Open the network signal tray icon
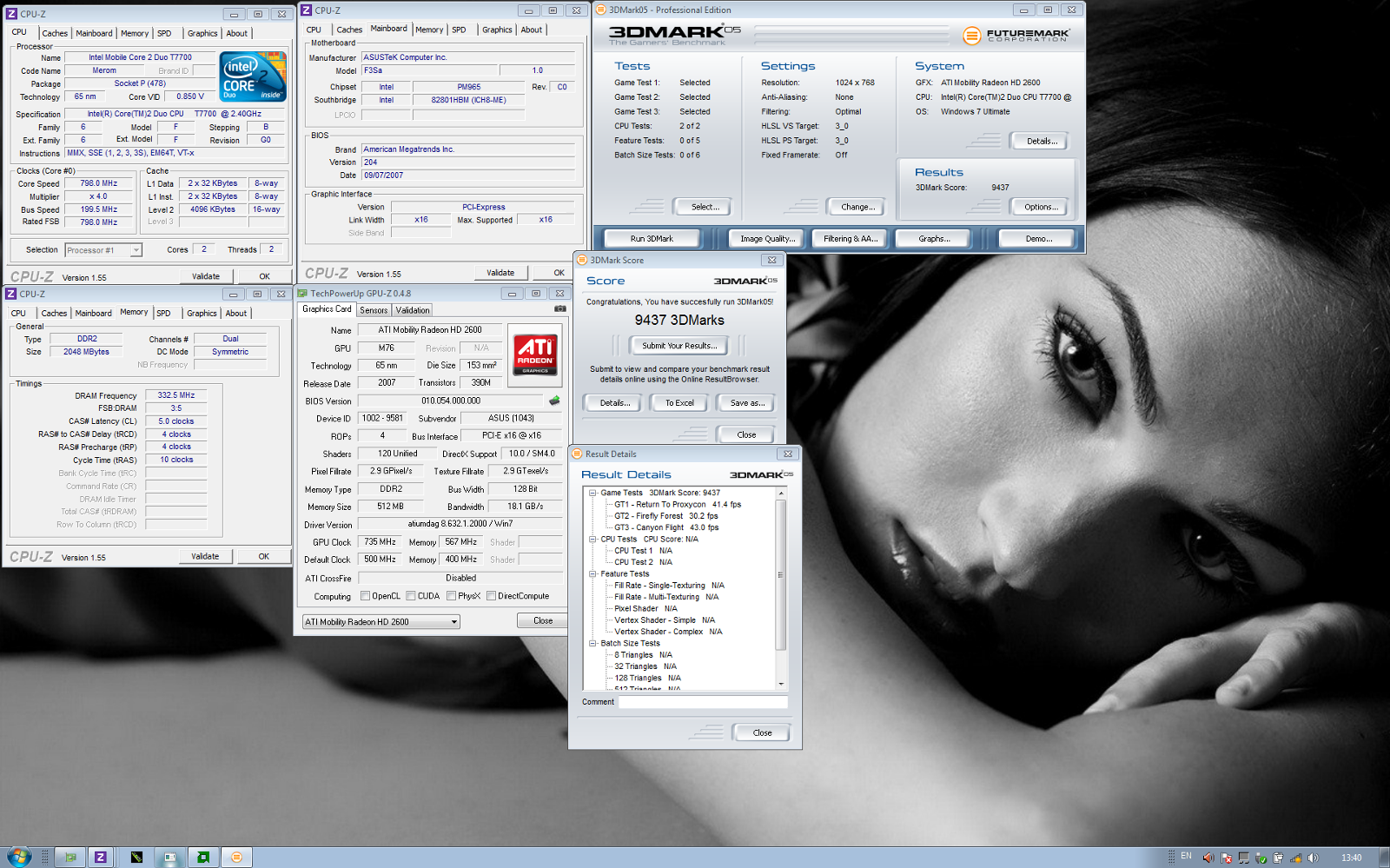The height and width of the screenshot is (868, 1390). 1295,858
